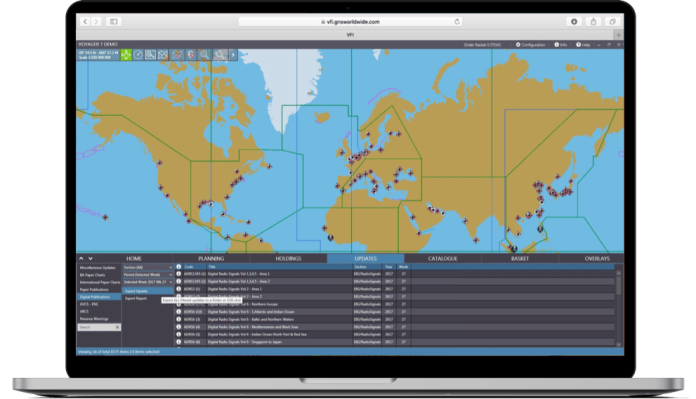Image resolution: width=696 pixels, height=399 pixels.
Task: Click the Info button in top bar
Action: click(561, 45)
